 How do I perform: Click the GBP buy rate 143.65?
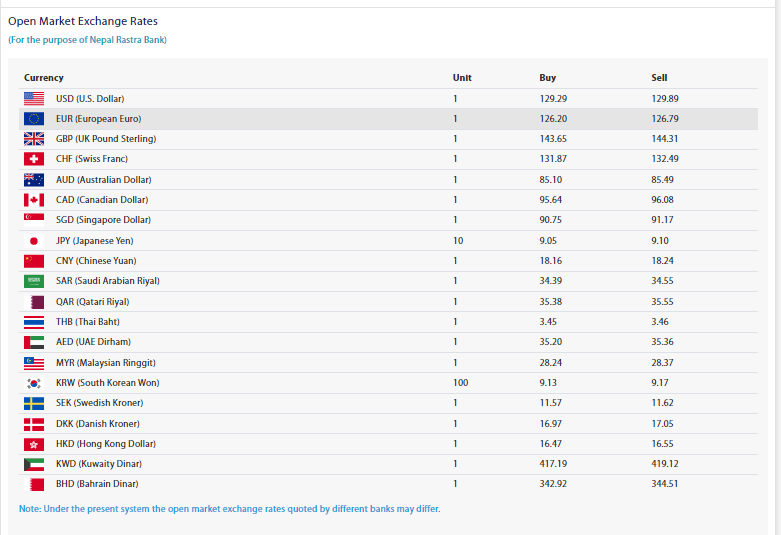coord(553,139)
